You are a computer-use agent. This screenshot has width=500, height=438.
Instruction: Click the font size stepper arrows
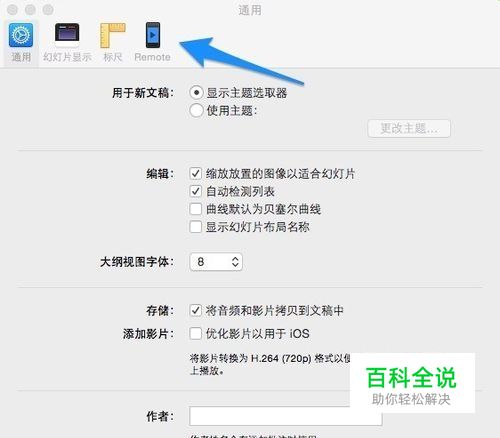pos(235,262)
